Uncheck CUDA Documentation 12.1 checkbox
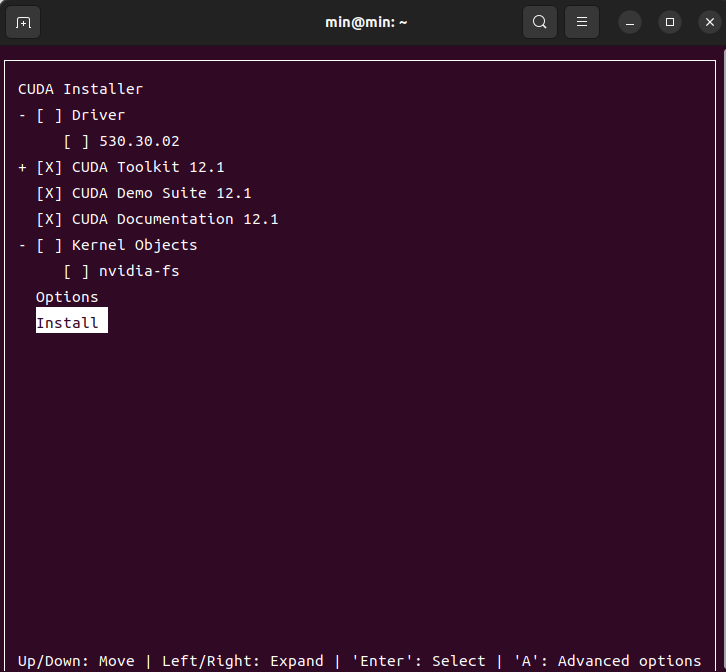This screenshot has width=726, height=672. (x=49, y=219)
